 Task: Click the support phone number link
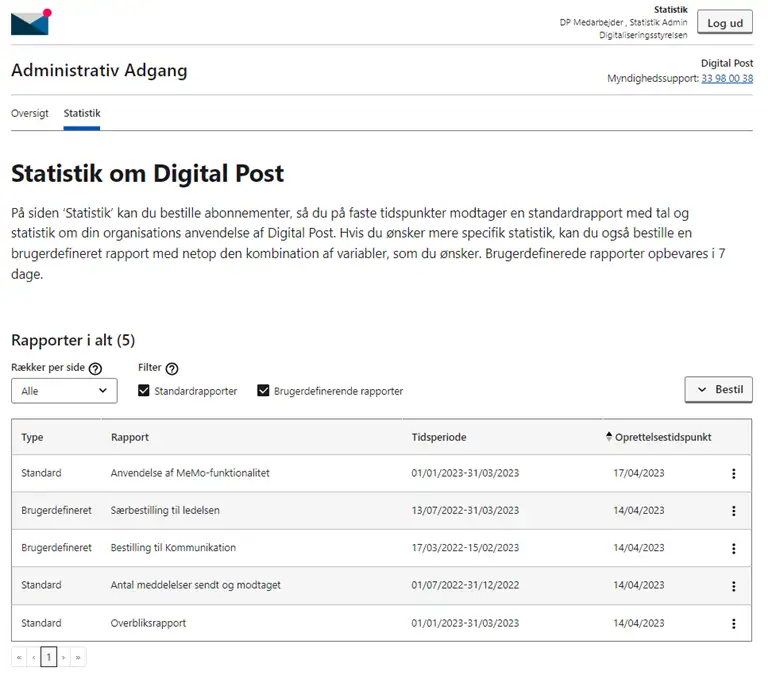click(727, 78)
